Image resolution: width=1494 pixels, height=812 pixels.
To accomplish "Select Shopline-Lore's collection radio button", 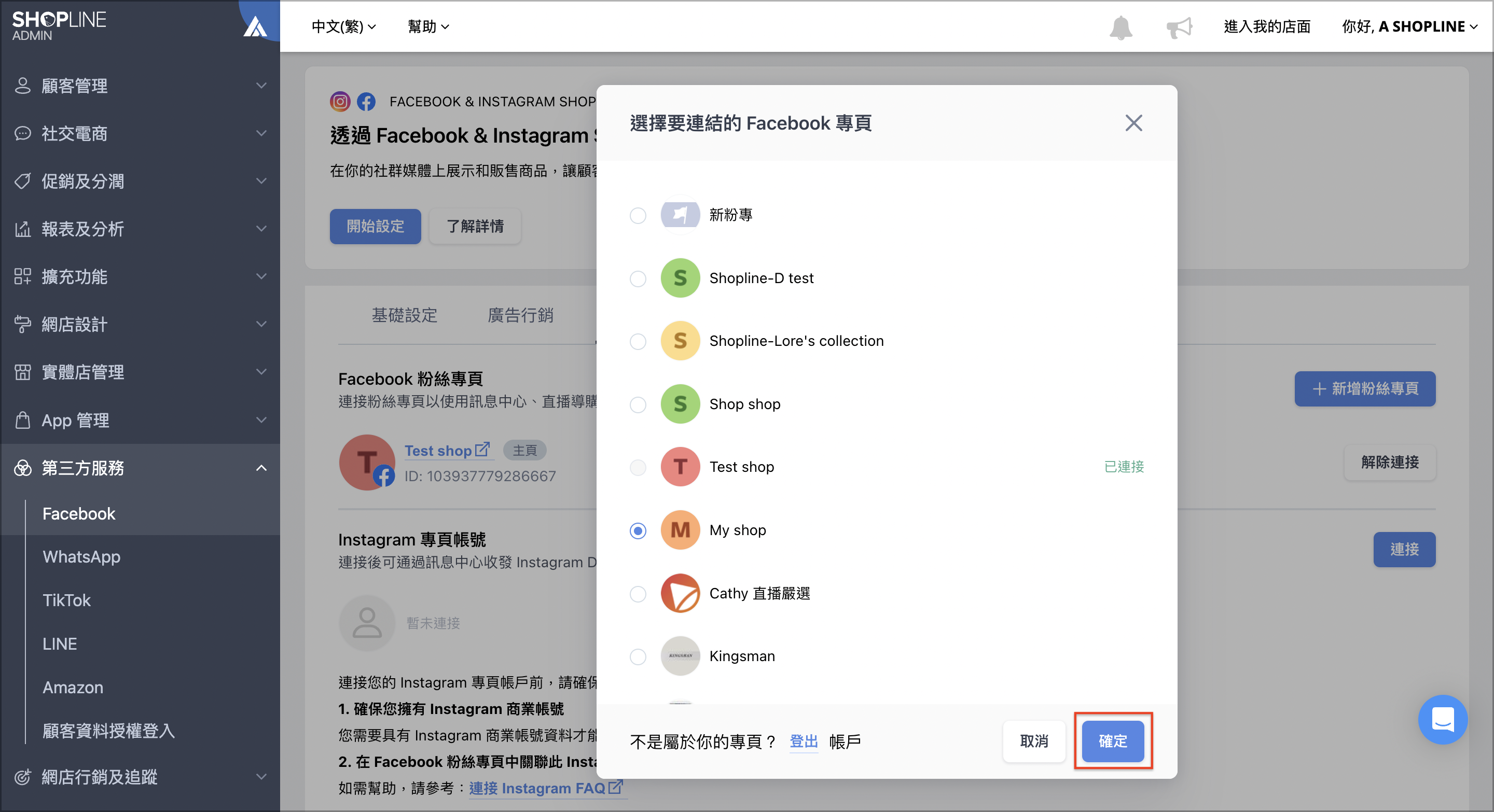I will (x=638, y=341).
